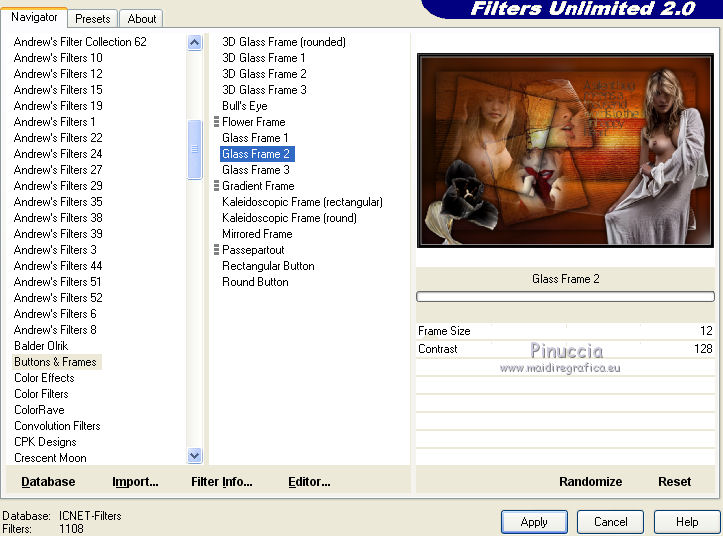Select Andrew's Filters 10 category
The height and width of the screenshot is (536, 723).
pos(58,58)
